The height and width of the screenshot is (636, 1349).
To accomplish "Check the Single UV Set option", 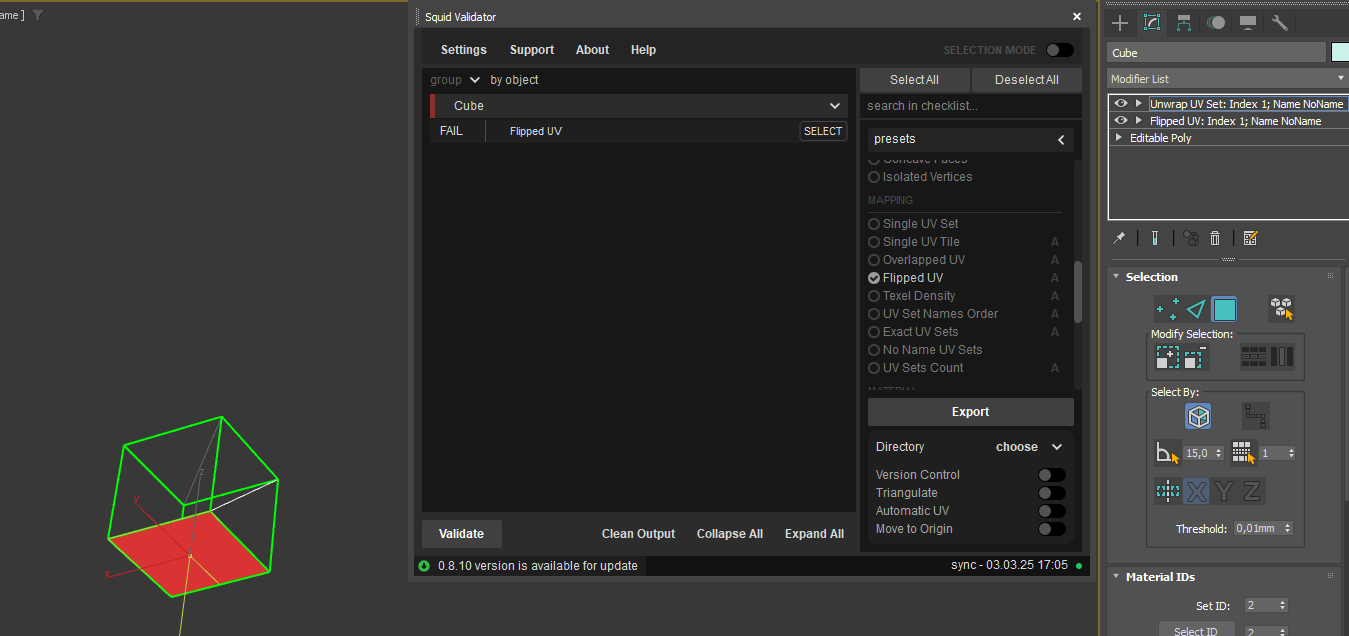I will pos(874,224).
